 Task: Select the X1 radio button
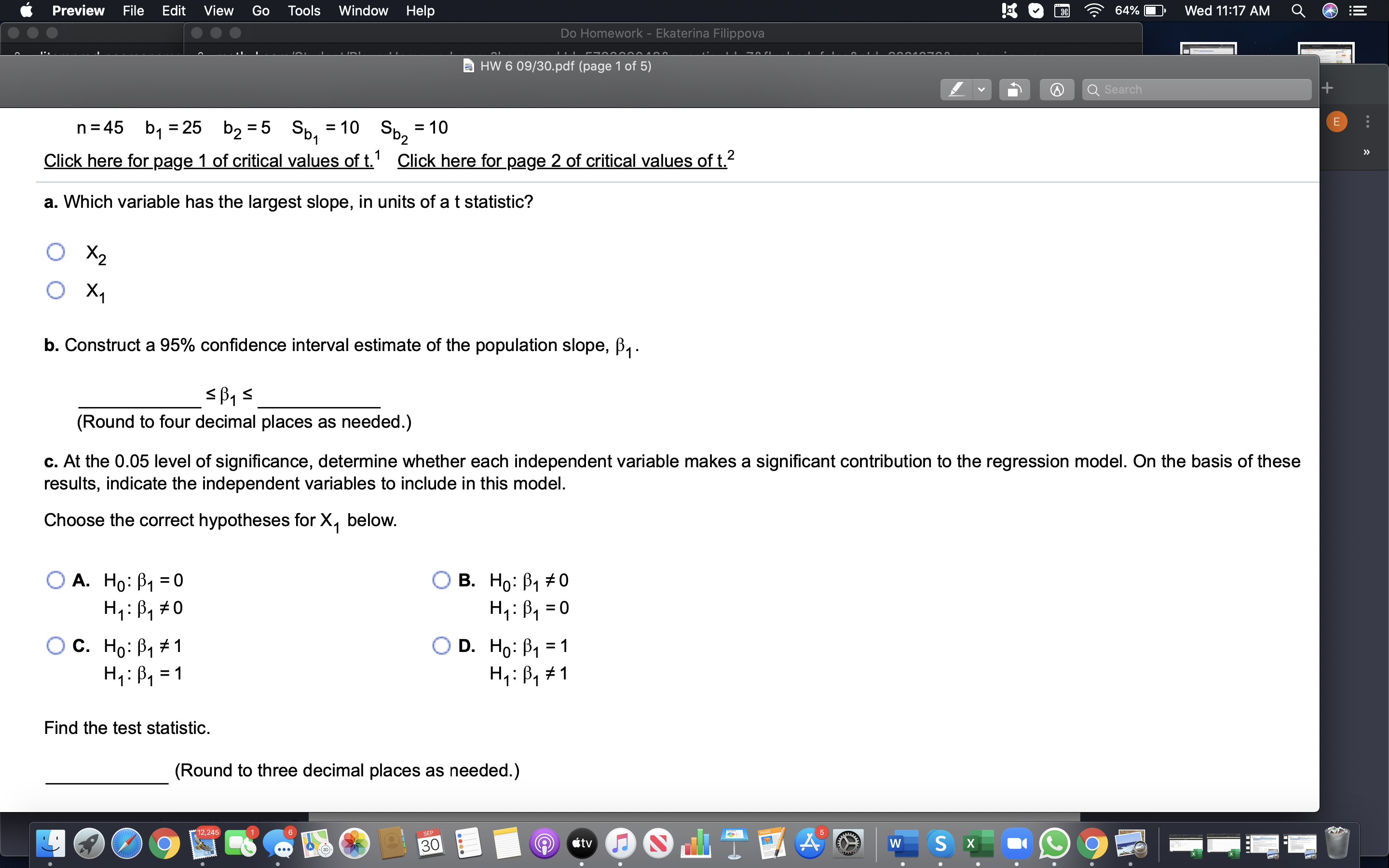coord(55,290)
